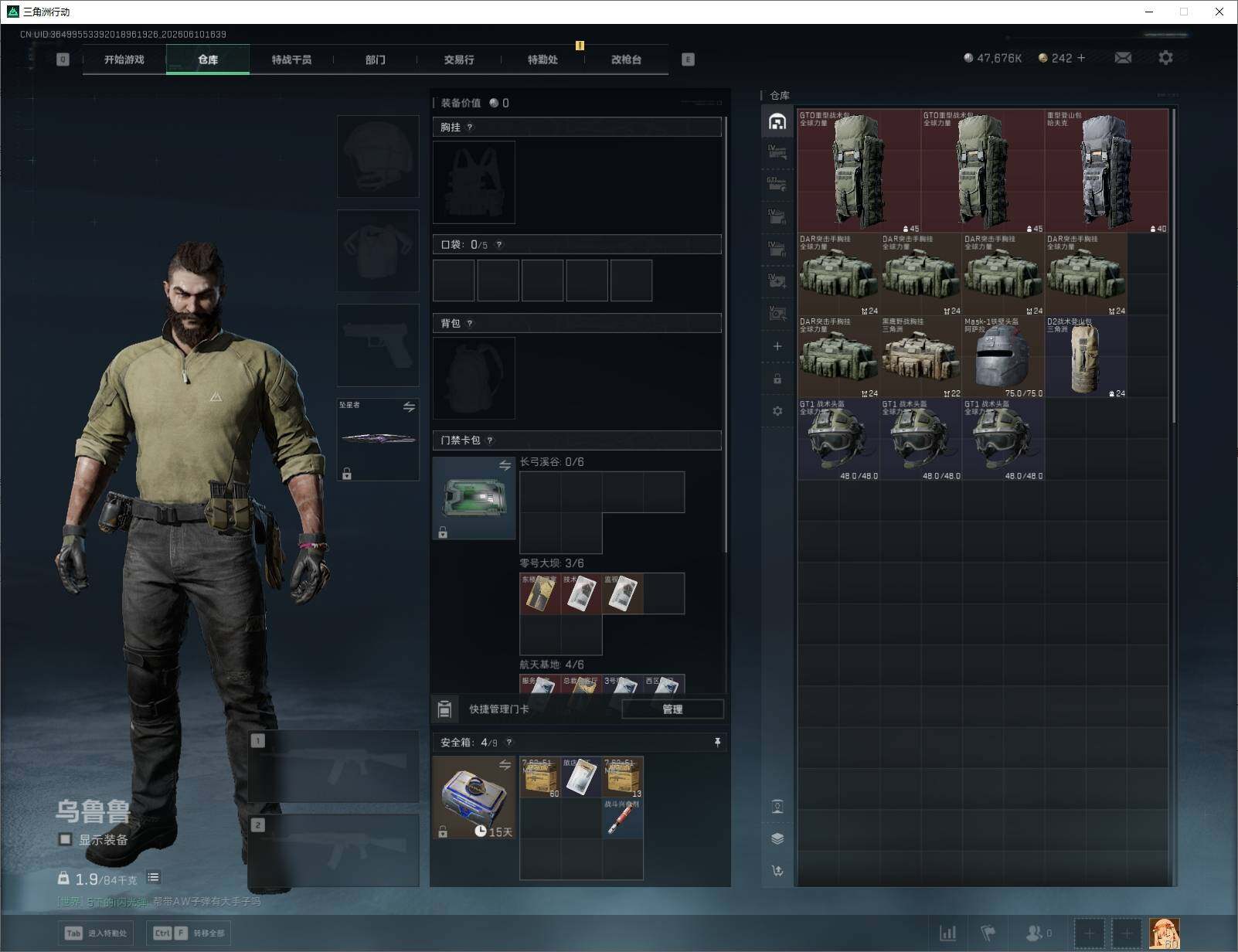Open the 改枪台 tab
The width and height of the screenshot is (1238, 952).
coord(626,59)
